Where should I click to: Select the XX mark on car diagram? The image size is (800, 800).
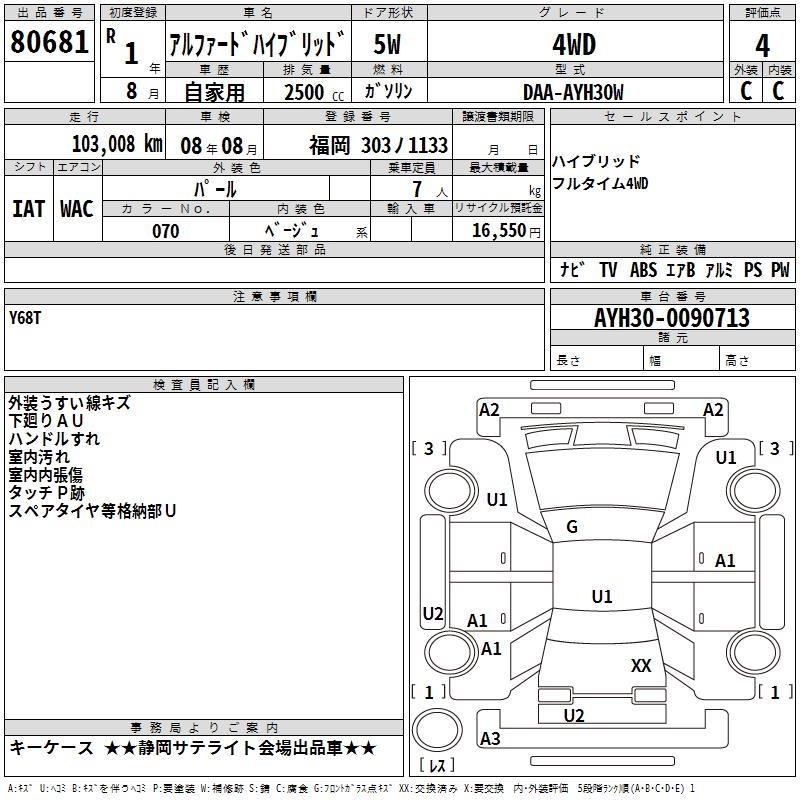click(641, 665)
